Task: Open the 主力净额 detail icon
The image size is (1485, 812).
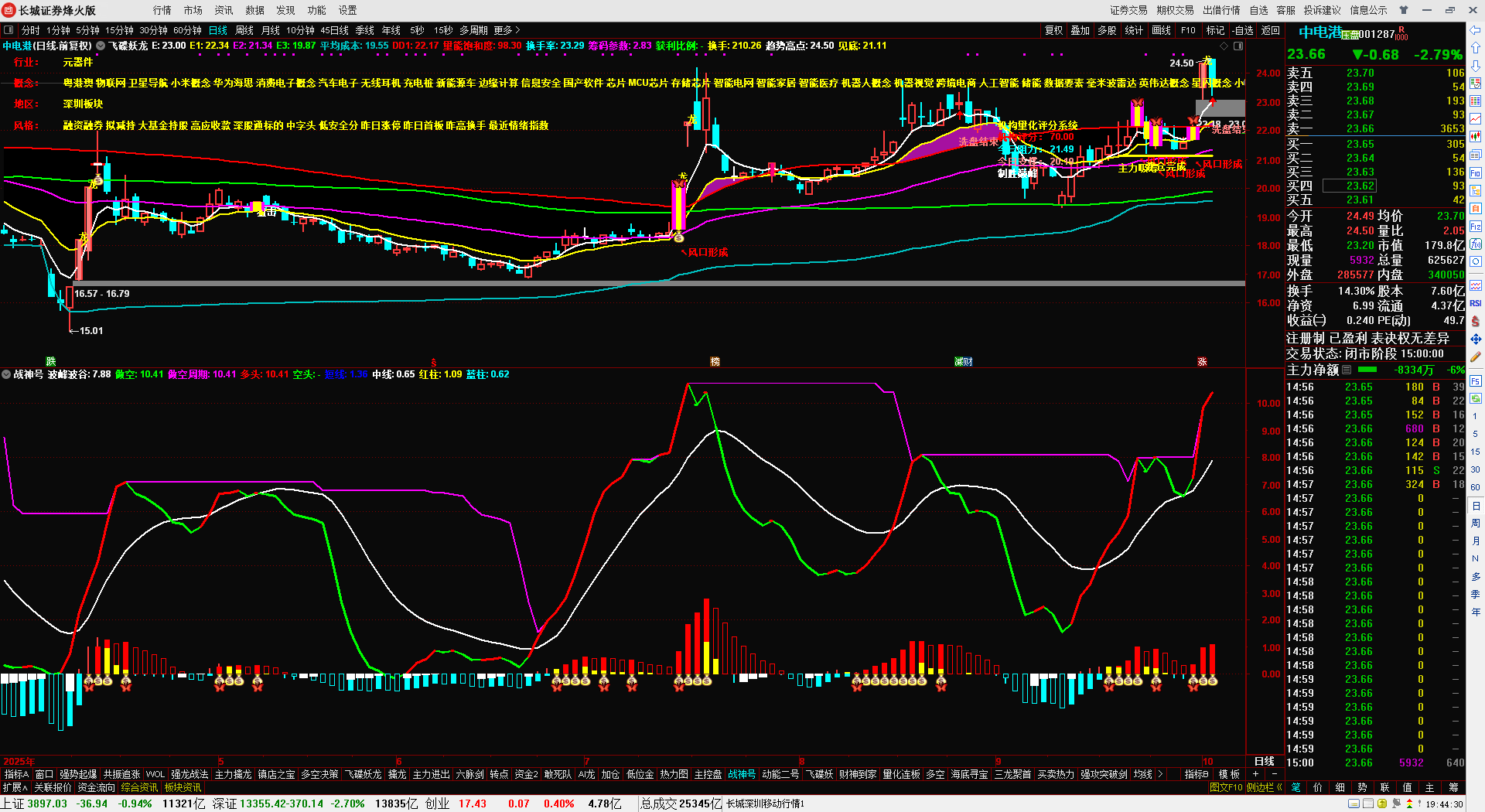Action: [1347, 370]
